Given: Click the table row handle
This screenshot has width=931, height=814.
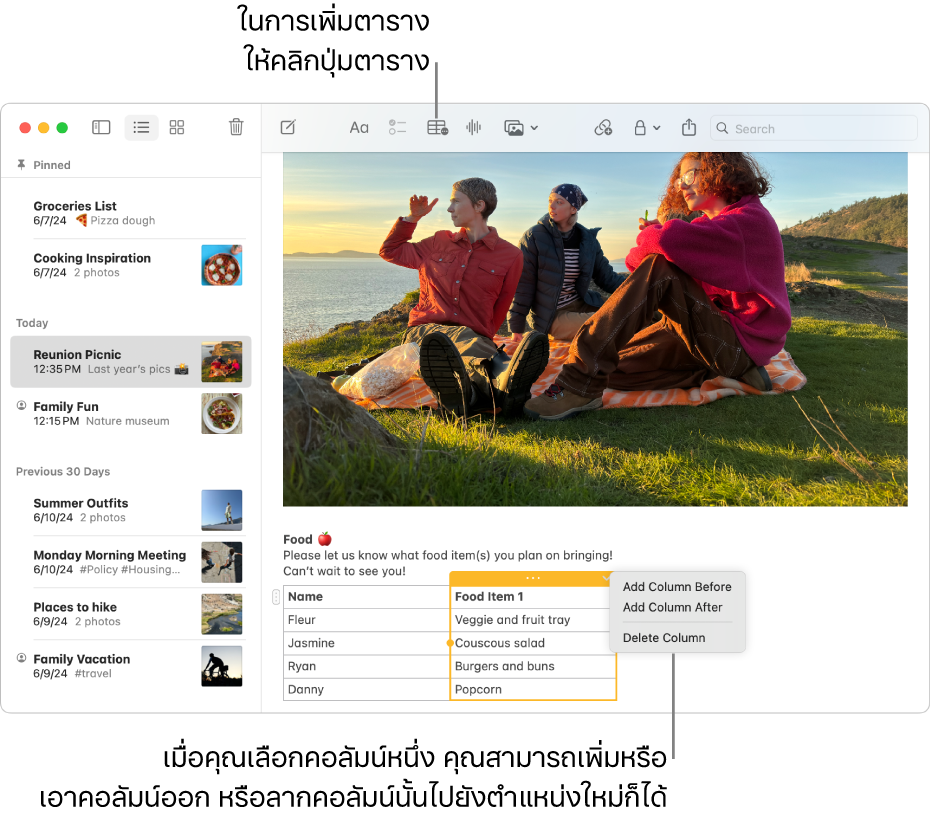Looking at the screenshot, I should coord(276,597).
